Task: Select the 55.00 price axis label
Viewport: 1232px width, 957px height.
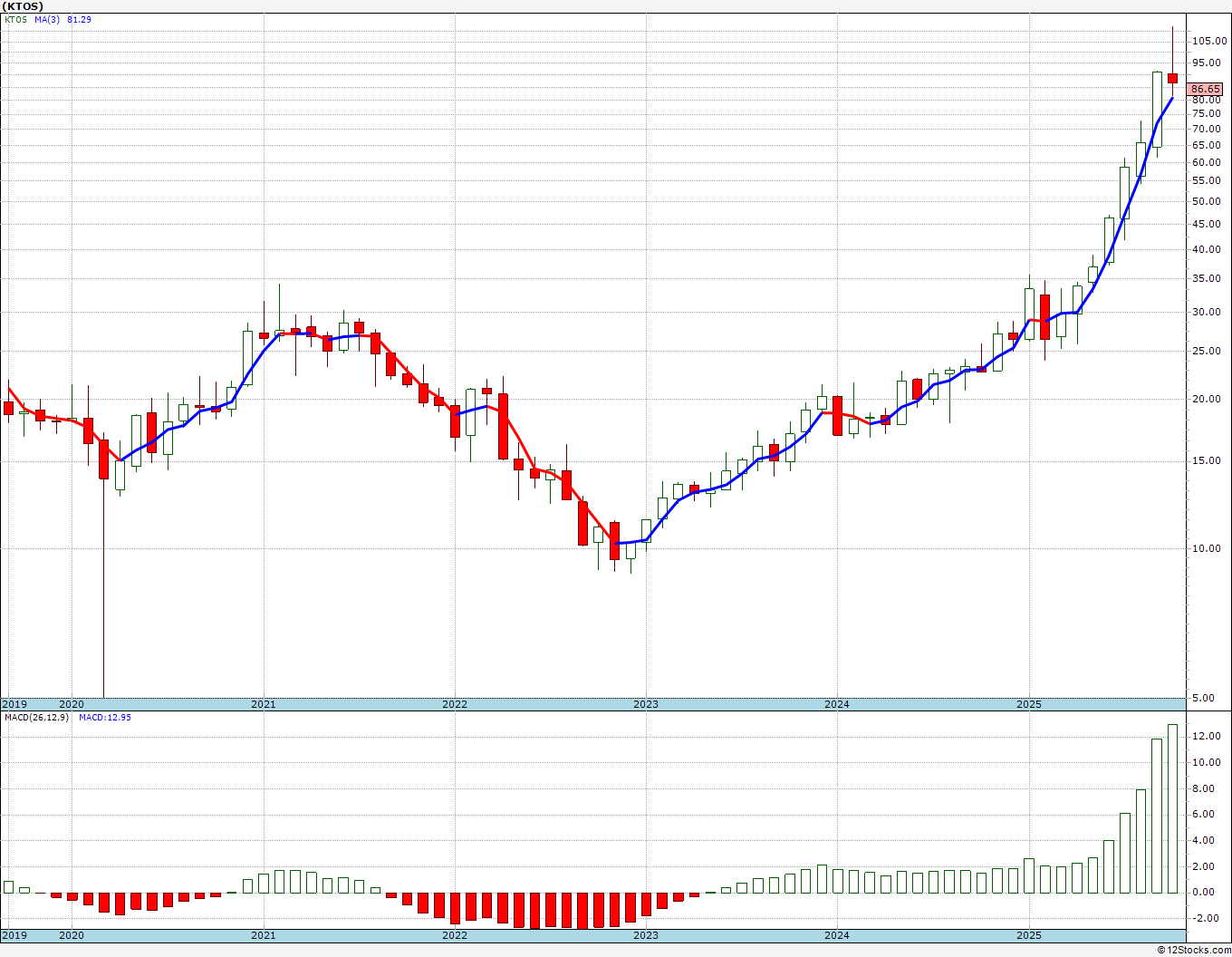Action: click(x=1208, y=181)
